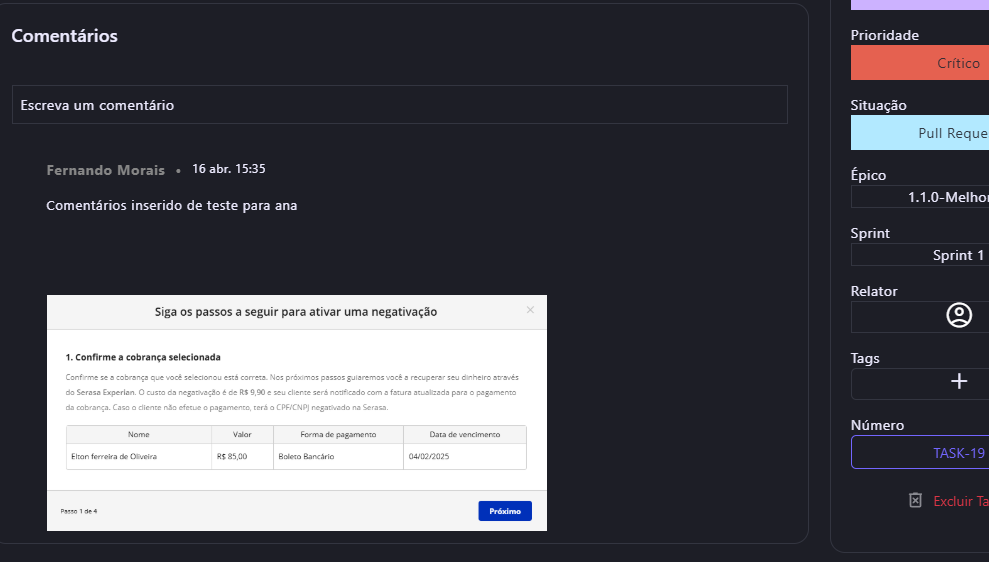The image size is (989, 562).
Task: Add a tag with the plus icon
Action: pos(958,381)
